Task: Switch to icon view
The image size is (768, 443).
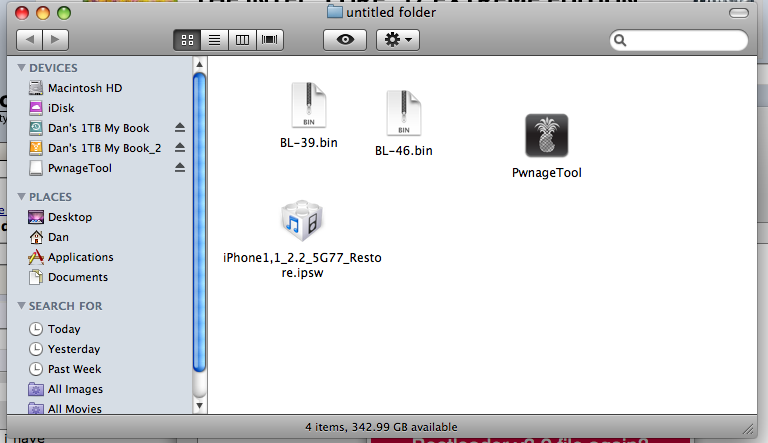Action: pyautogui.click(x=187, y=40)
